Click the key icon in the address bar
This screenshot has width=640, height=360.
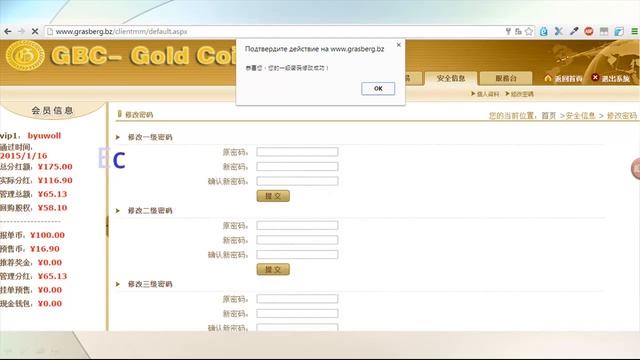click(508, 31)
